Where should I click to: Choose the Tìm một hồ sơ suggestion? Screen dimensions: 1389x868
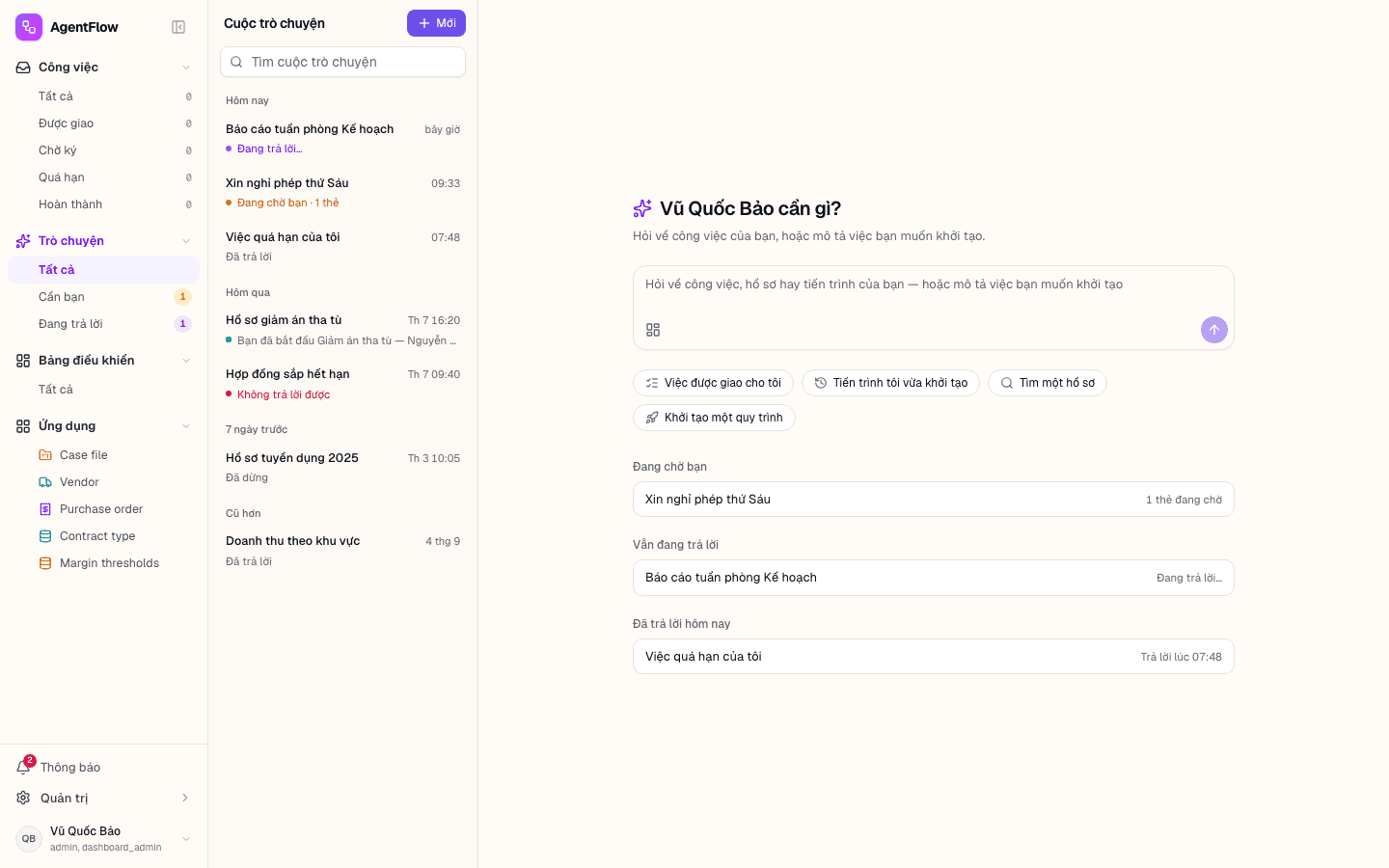click(1047, 383)
